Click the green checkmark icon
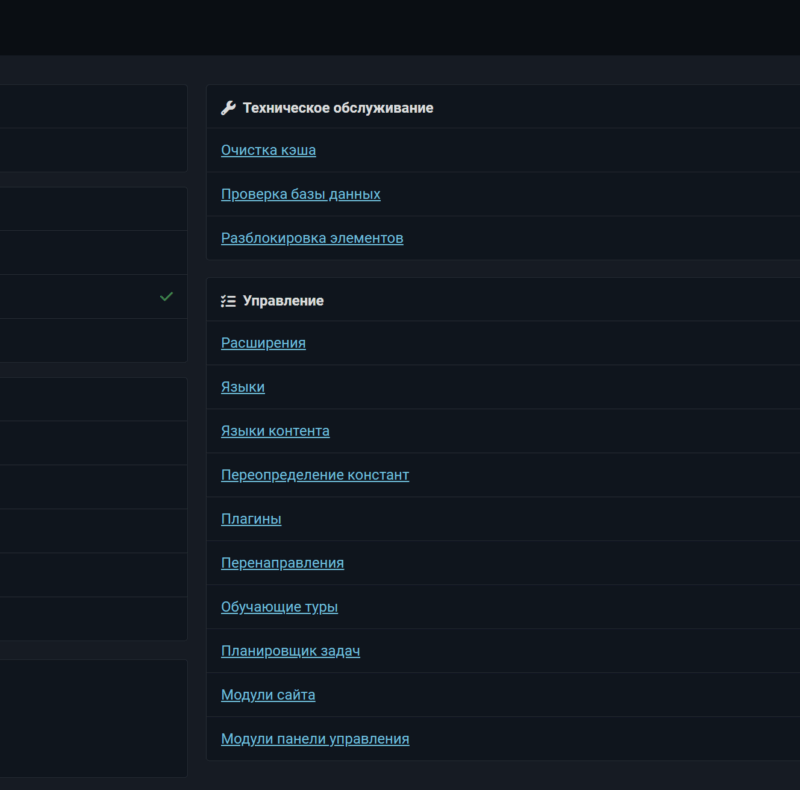 [x=166, y=296]
